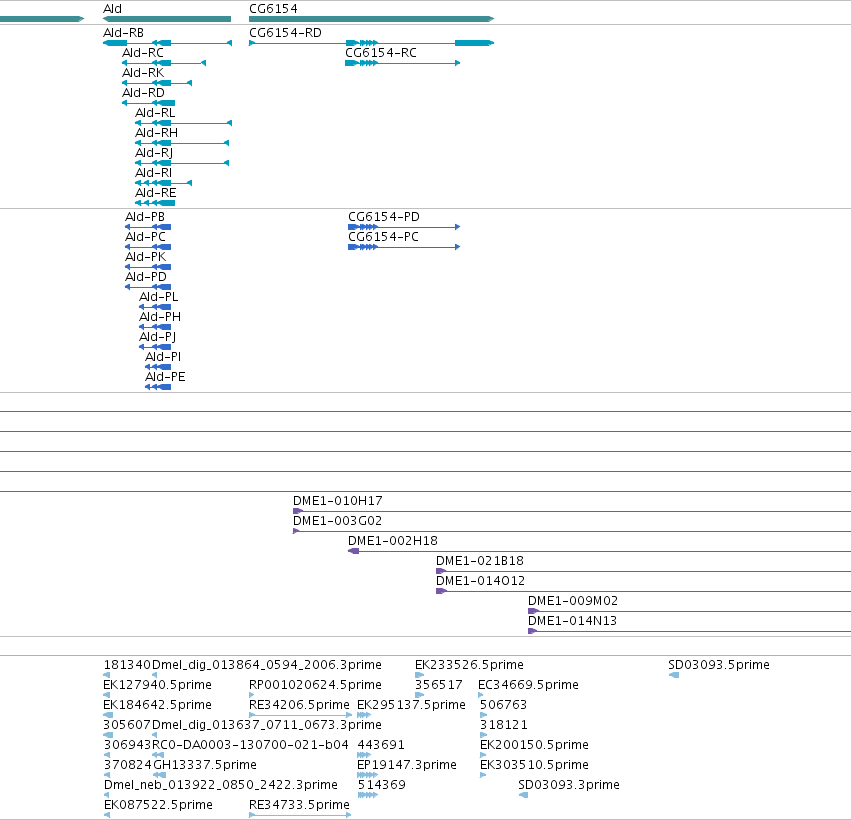Select the EK184642.5prime EST label

click(x=157, y=705)
